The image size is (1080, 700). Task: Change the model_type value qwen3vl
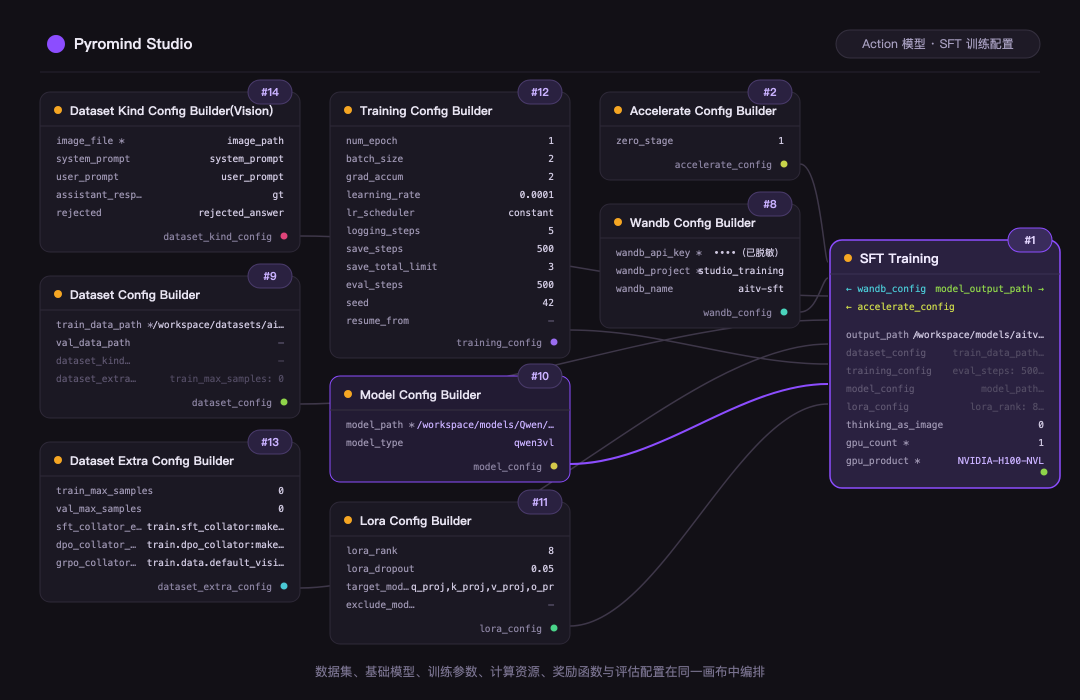point(533,442)
